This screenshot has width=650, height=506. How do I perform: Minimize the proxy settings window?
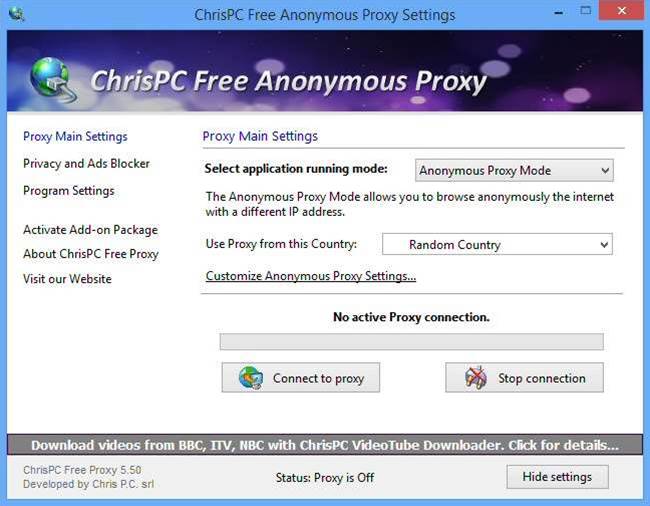(558, 12)
